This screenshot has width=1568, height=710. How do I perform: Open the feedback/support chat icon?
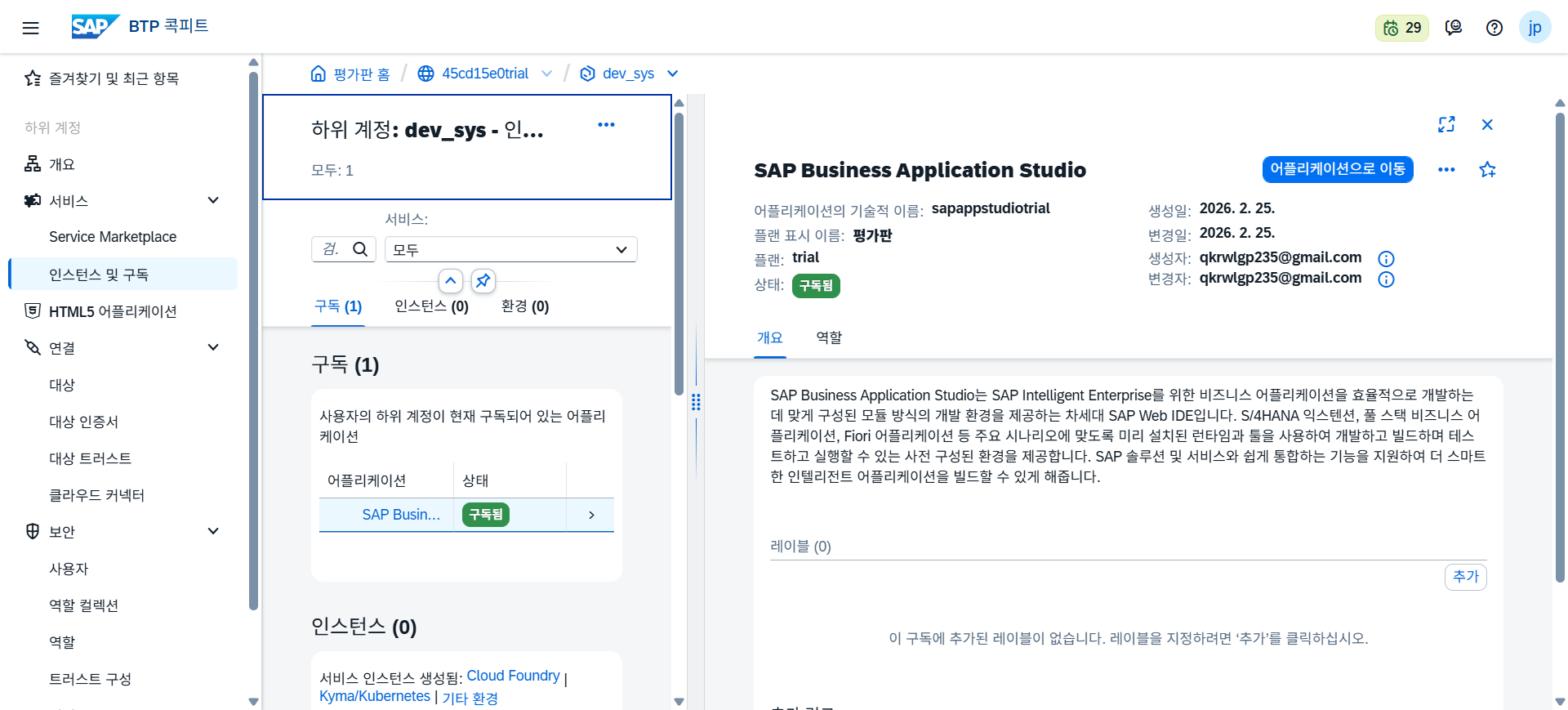click(x=1454, y=28)
